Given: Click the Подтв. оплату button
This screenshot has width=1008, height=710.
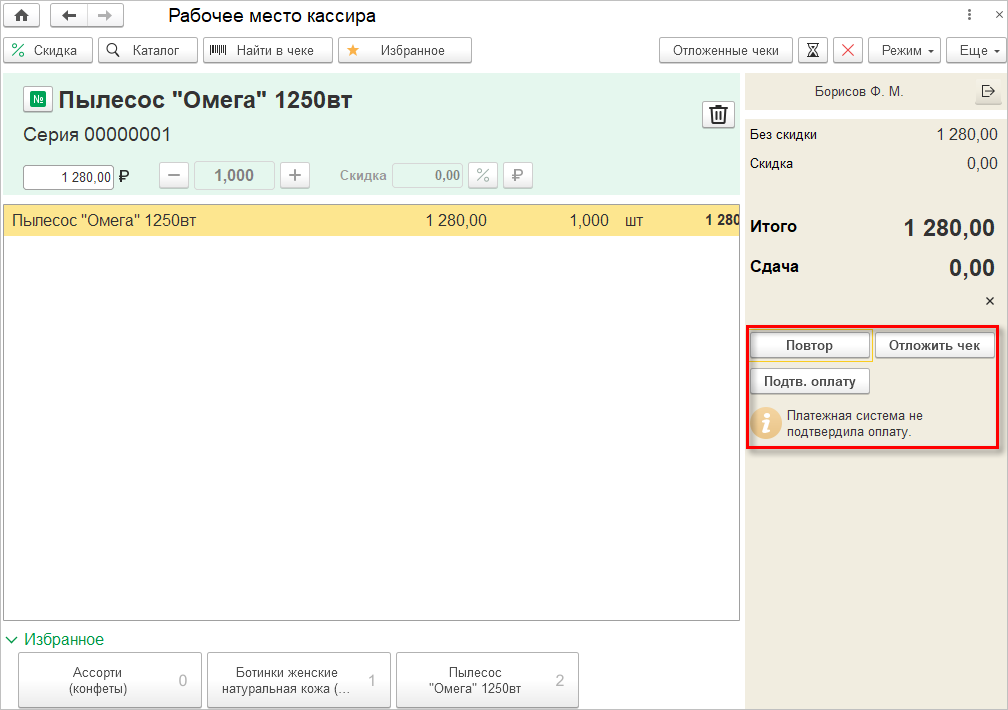Looking at the screenshot, I should pos(810,381).
